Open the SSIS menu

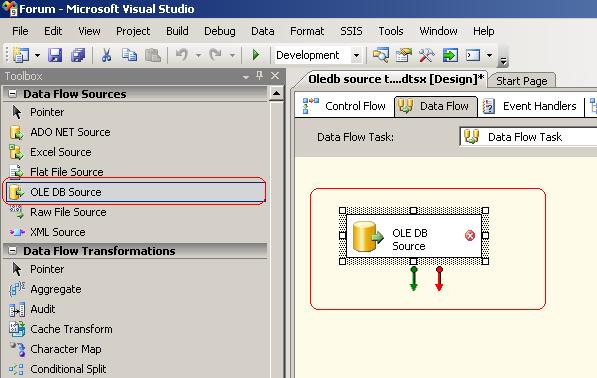(x=351, y=31)
